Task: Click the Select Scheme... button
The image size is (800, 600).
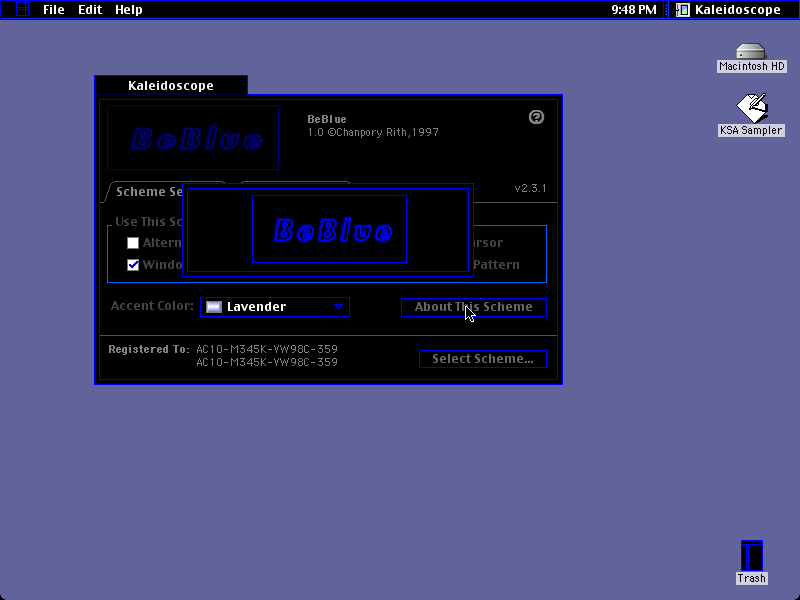Action: [483, 359]
